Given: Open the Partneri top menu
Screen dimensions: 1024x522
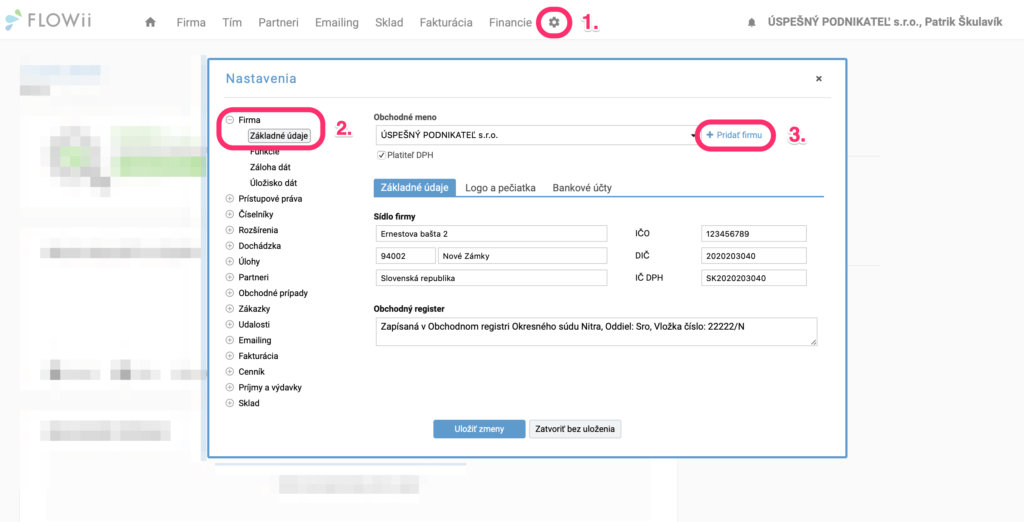Looking at the screenshot, I should [x=278, y=22].
